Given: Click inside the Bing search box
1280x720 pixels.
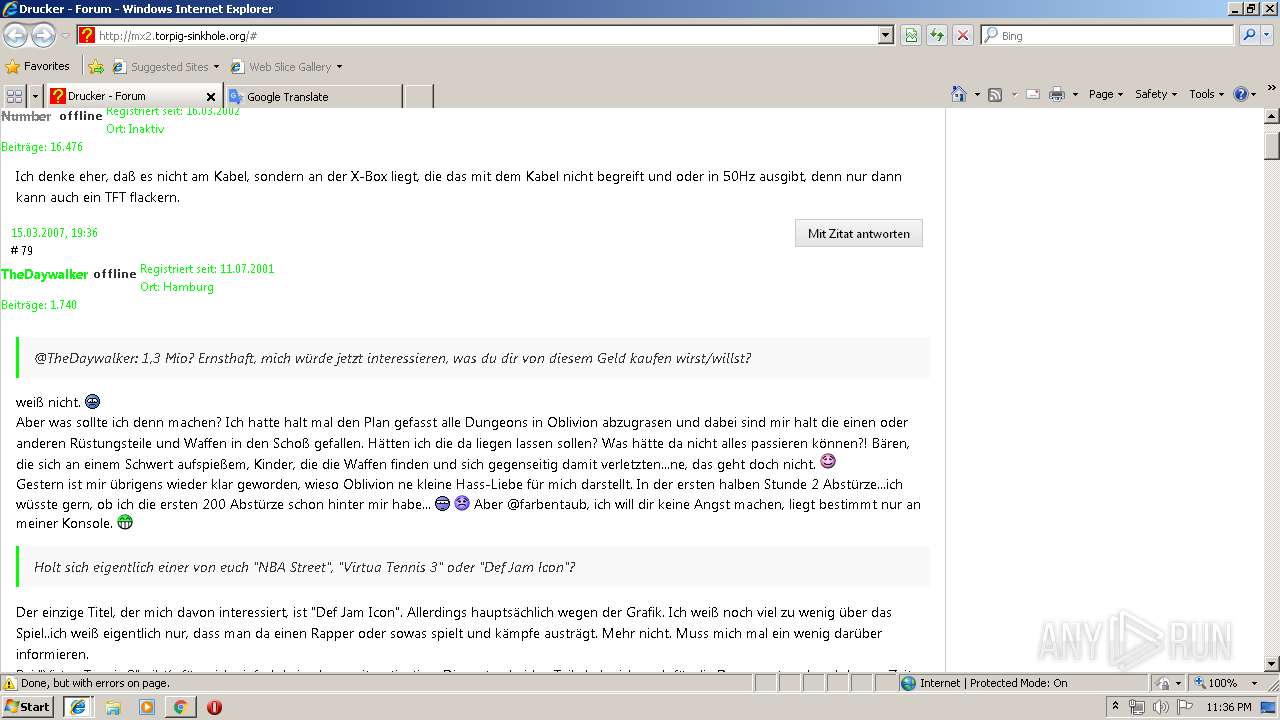Looking at the screenshot, I should tap(1108, 35).
